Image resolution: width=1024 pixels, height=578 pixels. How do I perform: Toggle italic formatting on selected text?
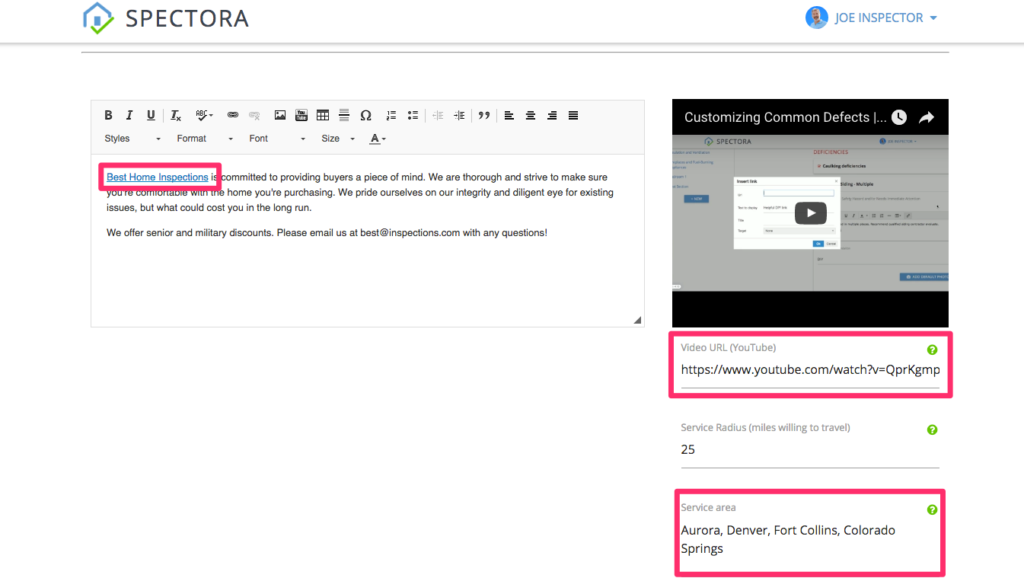(128, 115)
